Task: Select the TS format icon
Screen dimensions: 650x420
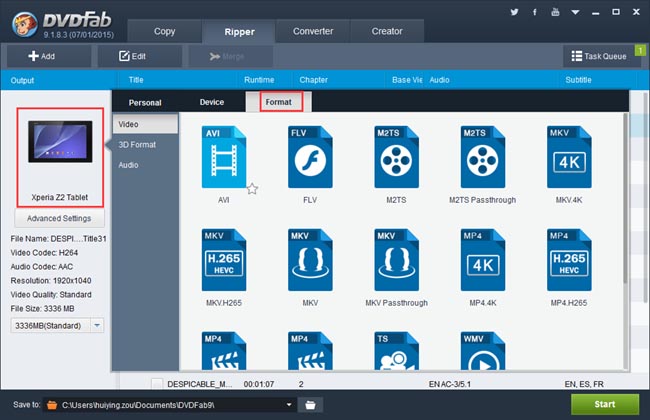Action: coord(396,351)
